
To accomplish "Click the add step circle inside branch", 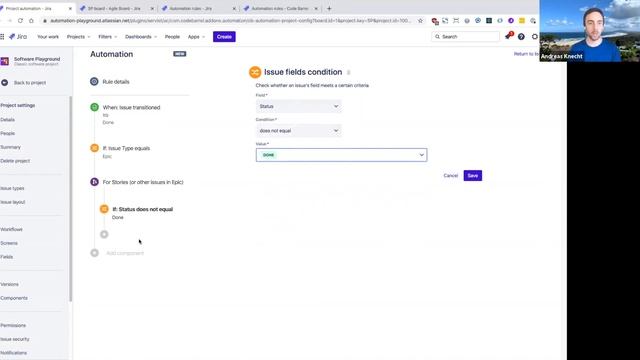I will click(104, 234).
